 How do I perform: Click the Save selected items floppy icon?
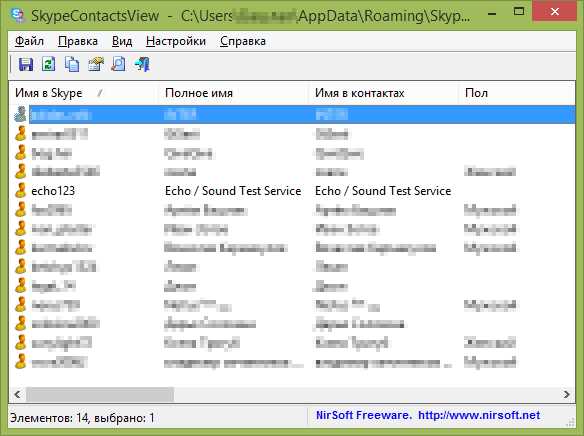(x=26, y=64)
